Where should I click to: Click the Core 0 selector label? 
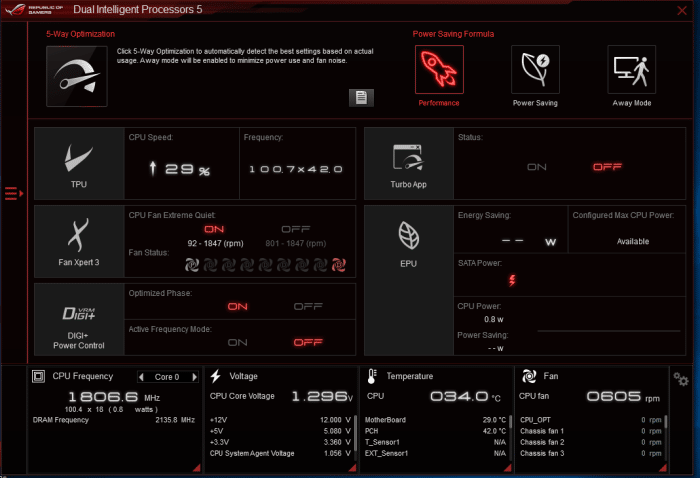tap(167, 377)
